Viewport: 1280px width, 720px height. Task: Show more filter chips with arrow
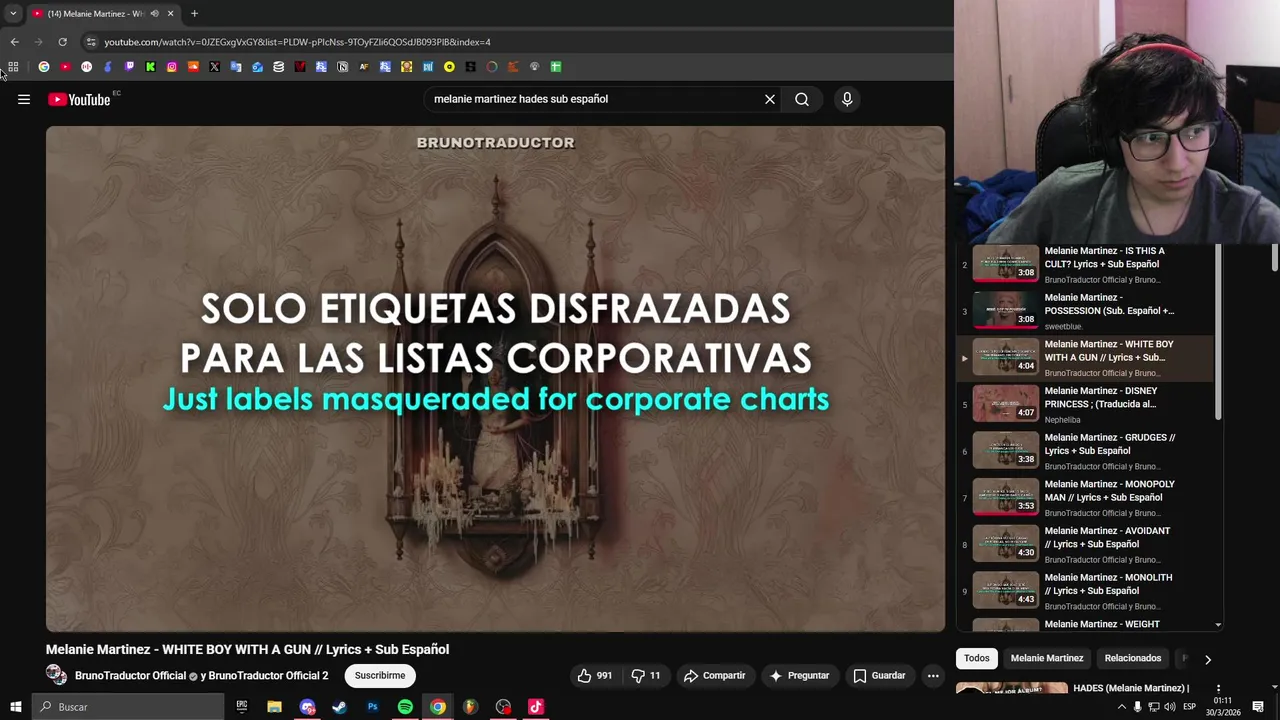pos(1207,659)
